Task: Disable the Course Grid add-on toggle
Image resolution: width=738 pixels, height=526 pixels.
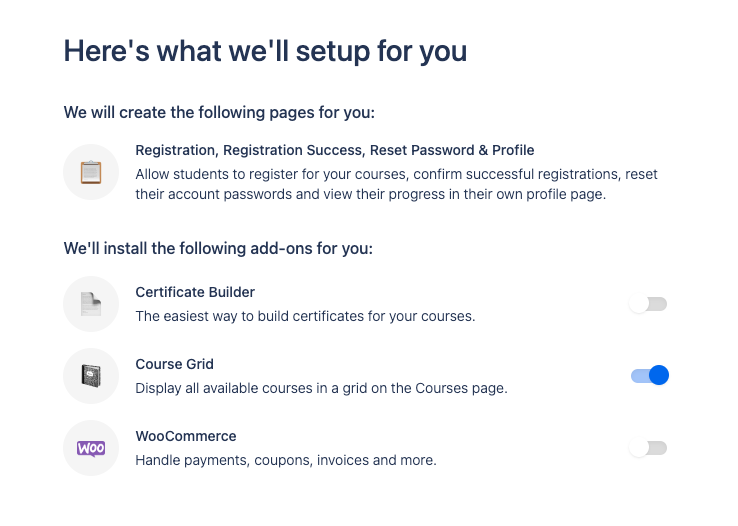Action: [649, 376]
